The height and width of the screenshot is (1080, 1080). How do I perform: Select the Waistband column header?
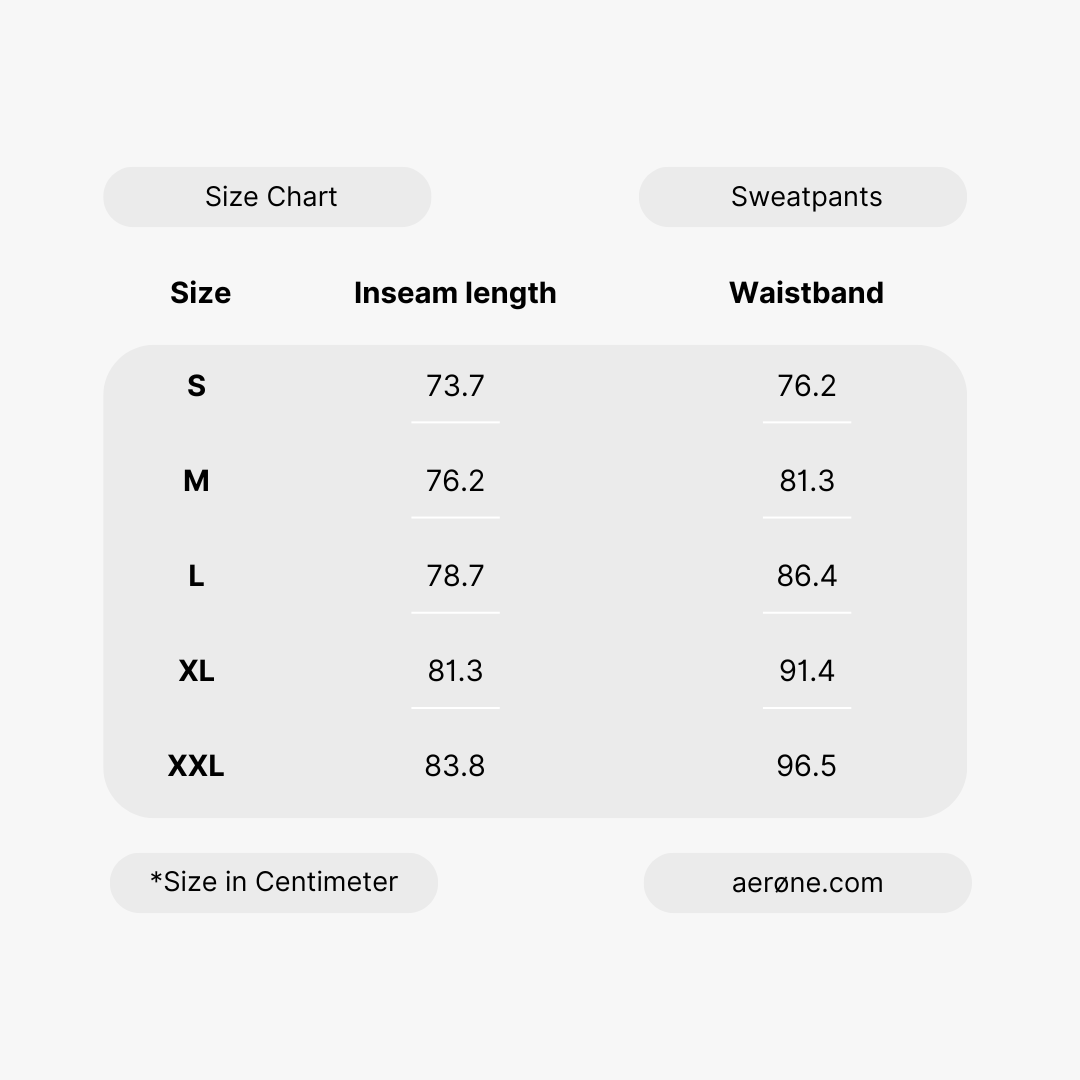[x=806, y=293]
